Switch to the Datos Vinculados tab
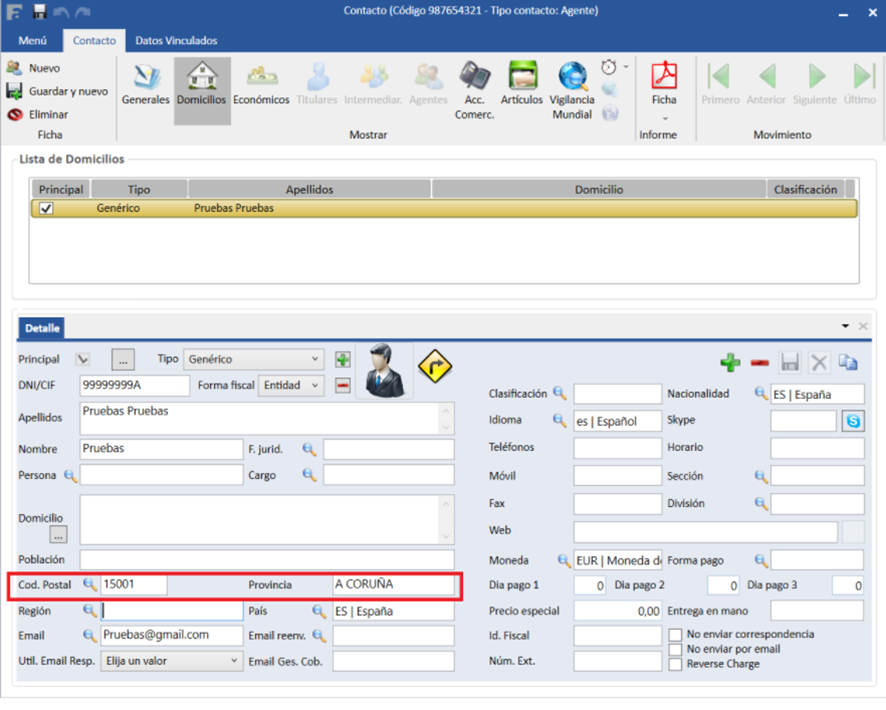The width and height of the screenshot is (886, 710). point(176,41)
